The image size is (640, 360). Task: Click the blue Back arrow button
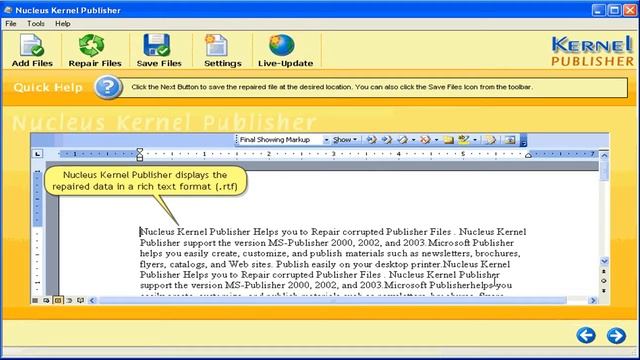click(586, 336)
